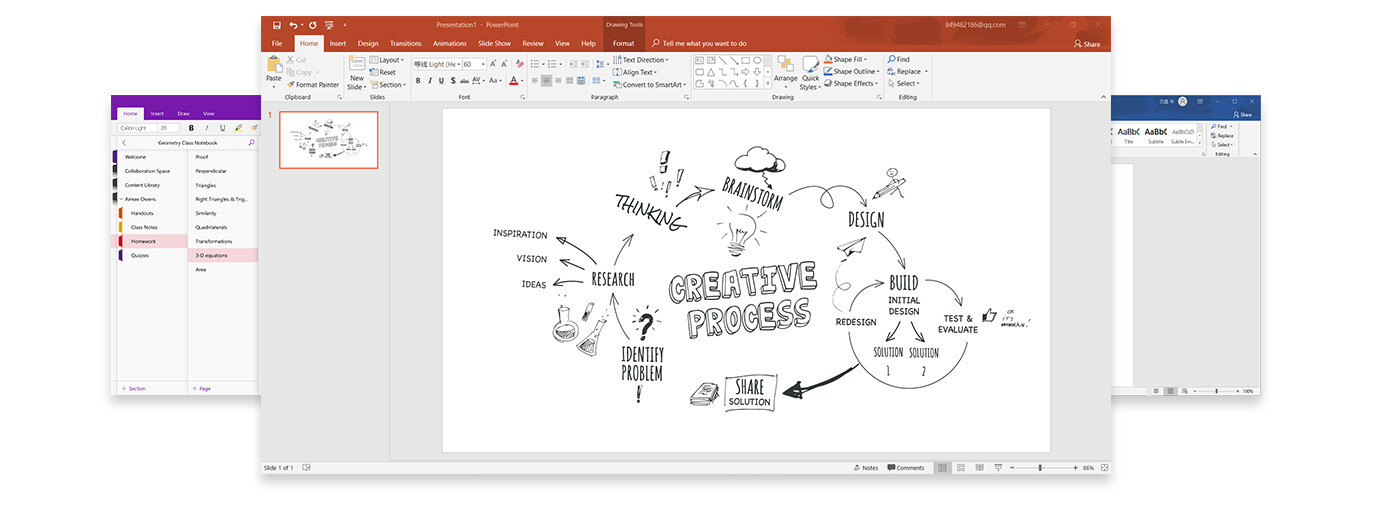Toggle Bold text formatting

(x=418, y=81)
